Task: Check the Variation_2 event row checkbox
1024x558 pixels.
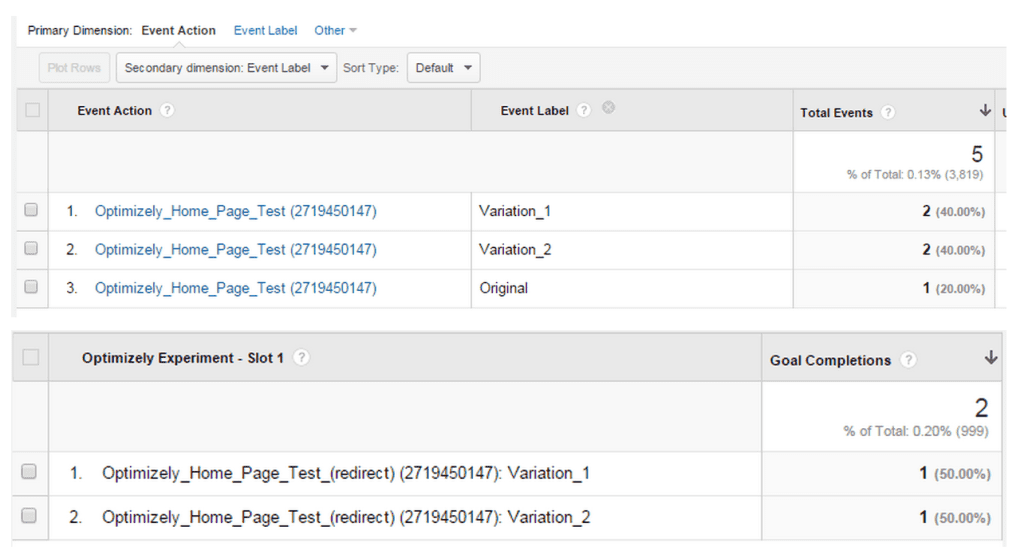Action: coord(31,248)
